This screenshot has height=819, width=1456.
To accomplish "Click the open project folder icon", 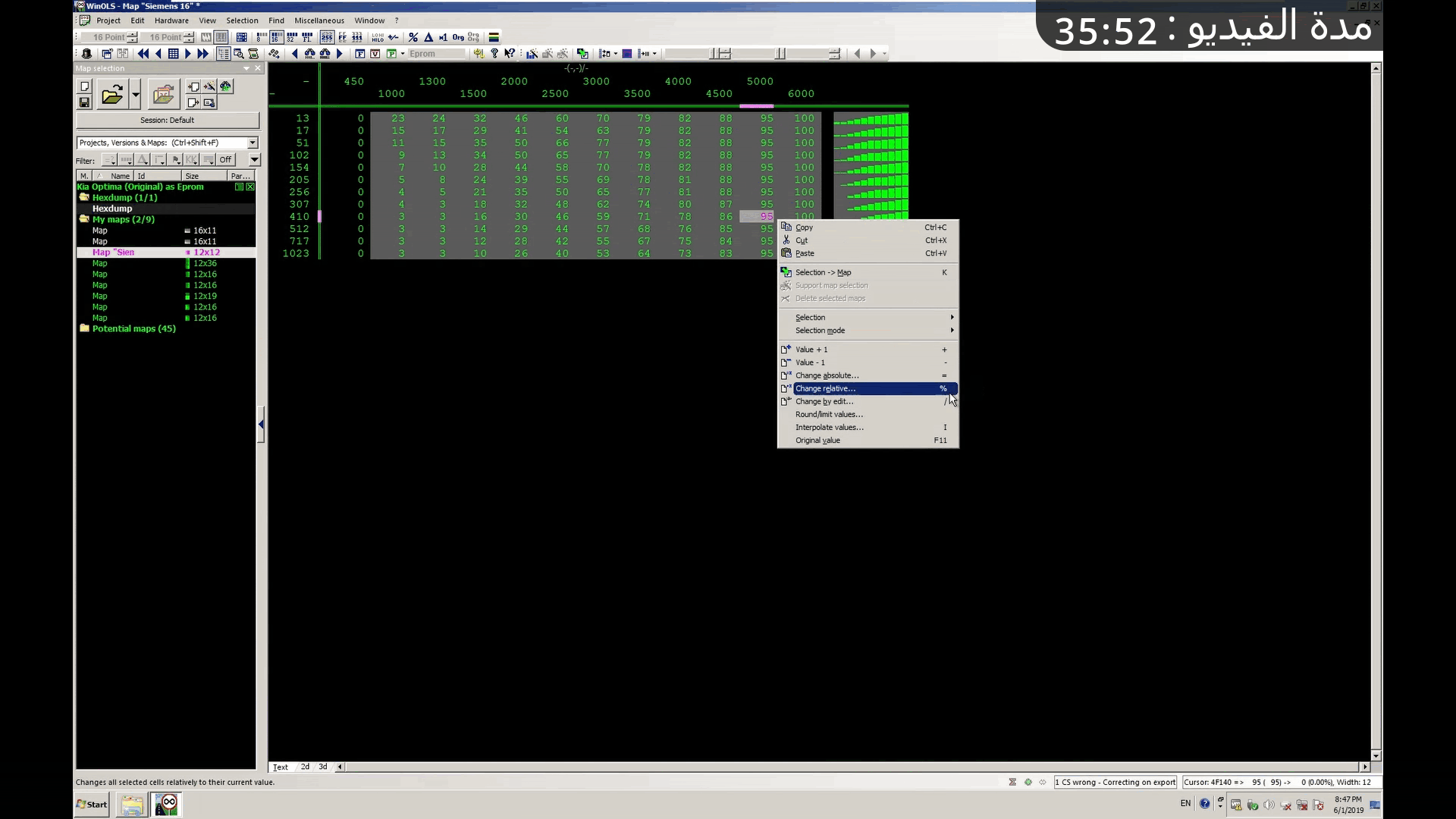I will coord(112,95).
